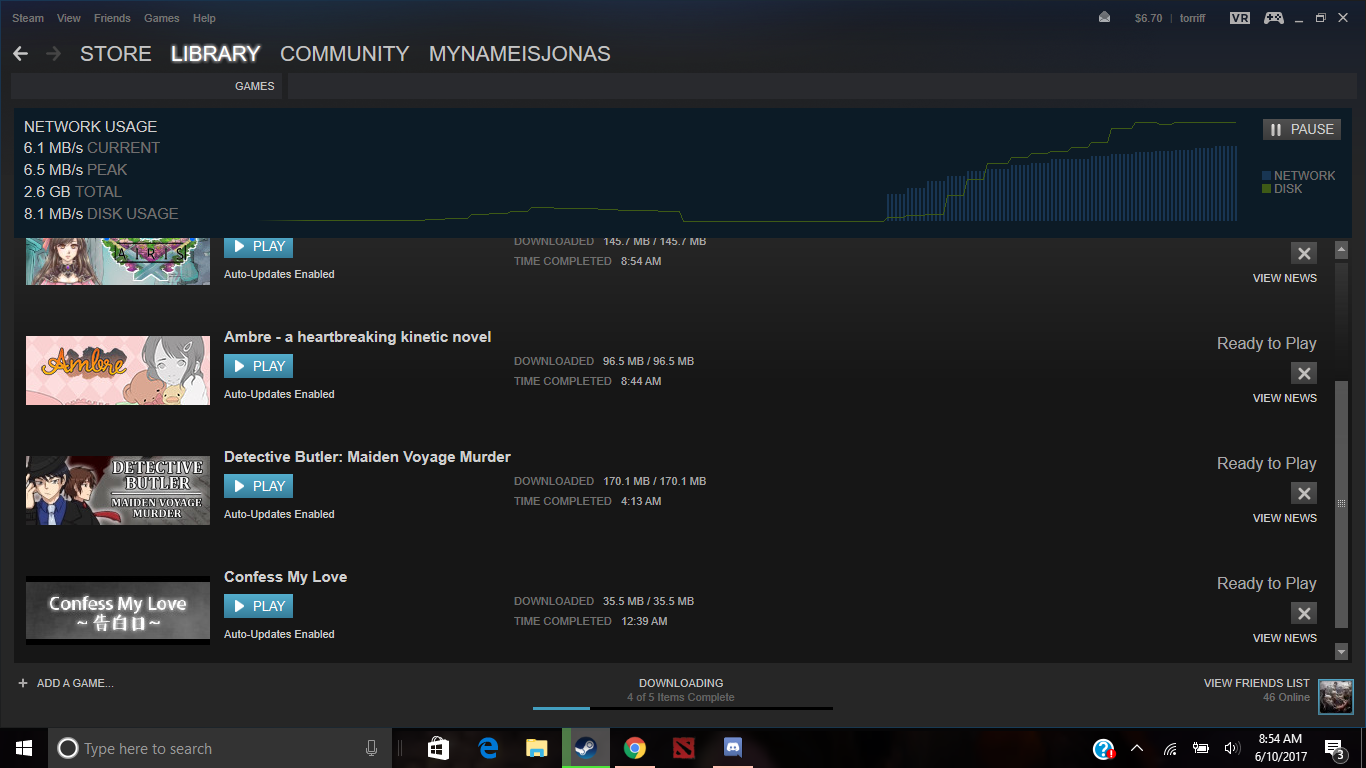Remove Detective Butler from download list
The image size is (1366, 768).
pyautogui.click(x=1303, y=493)
